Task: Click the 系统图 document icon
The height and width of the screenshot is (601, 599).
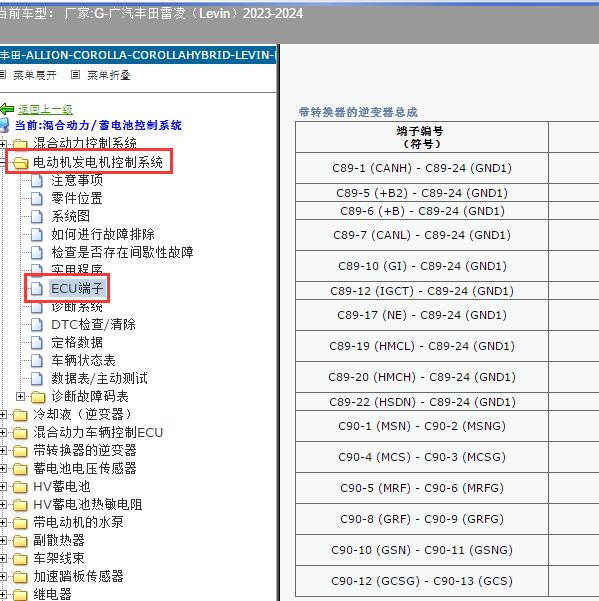Action: pos(37,217)
